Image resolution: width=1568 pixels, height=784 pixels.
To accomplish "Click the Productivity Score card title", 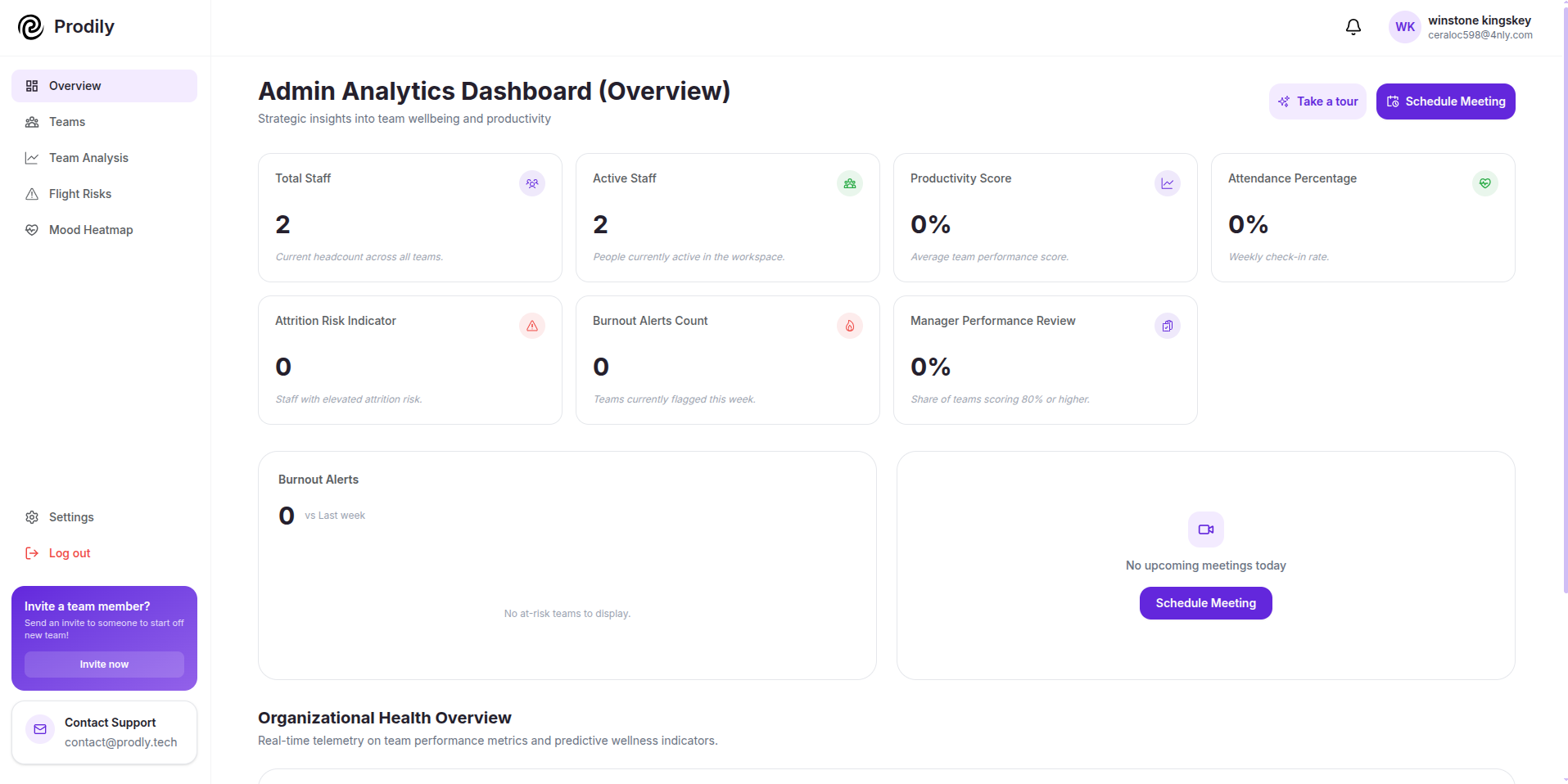I will tap(960, 178).
